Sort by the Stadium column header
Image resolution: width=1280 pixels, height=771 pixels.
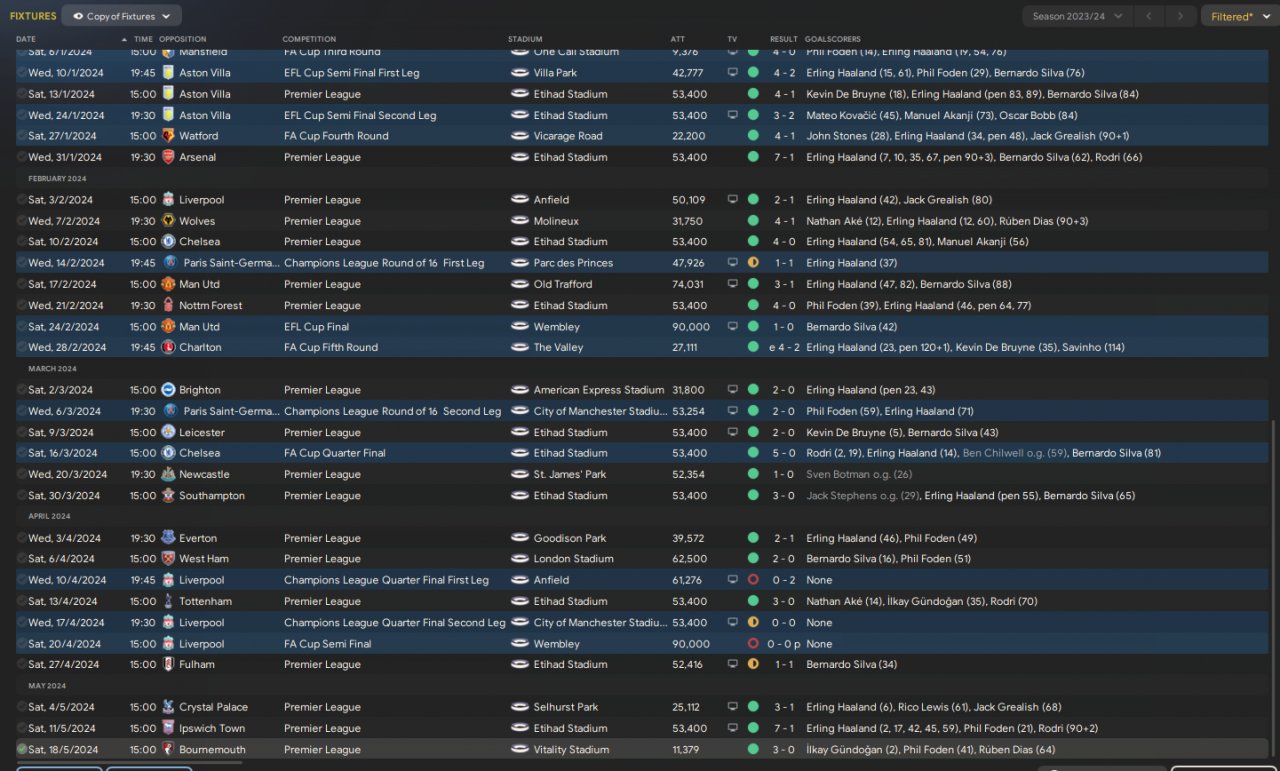[525, 39]
